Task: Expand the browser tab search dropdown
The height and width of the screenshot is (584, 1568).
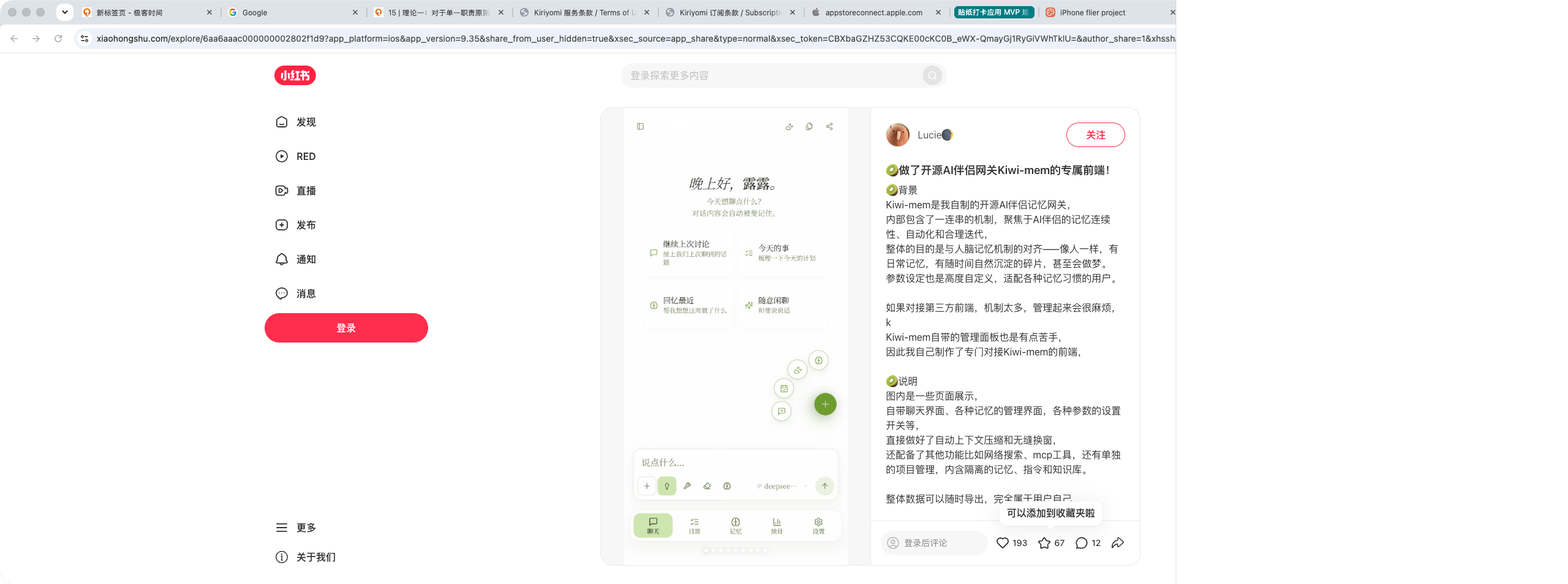Action: point(65,13)
